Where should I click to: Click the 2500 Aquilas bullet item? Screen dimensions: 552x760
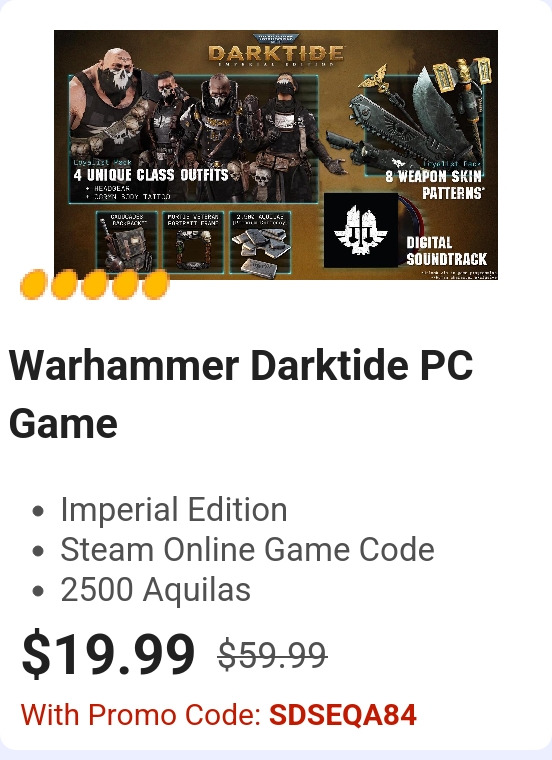pyautogui.click(x=155, y=589)
